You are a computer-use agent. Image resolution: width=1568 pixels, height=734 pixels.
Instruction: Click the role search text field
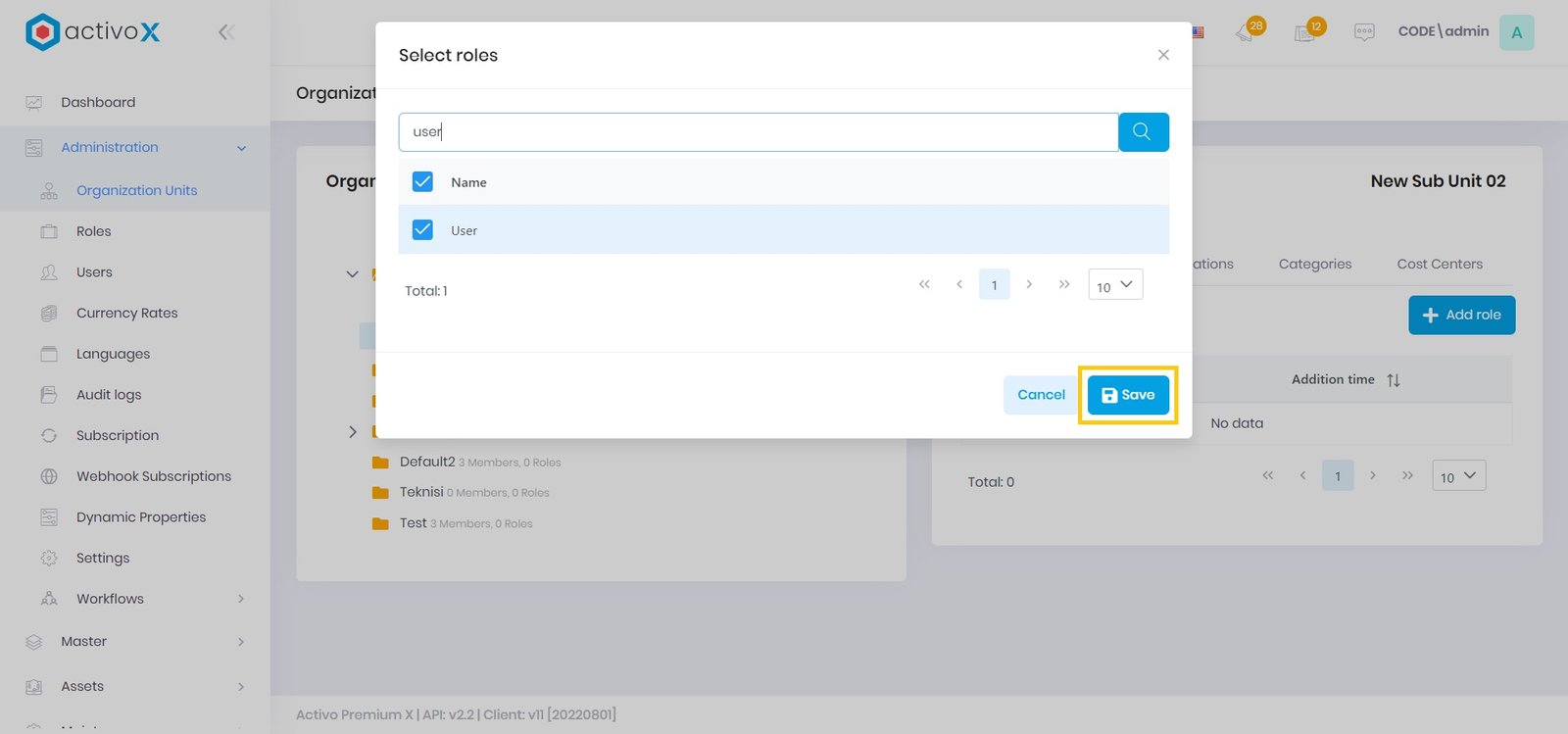point(758,131)
